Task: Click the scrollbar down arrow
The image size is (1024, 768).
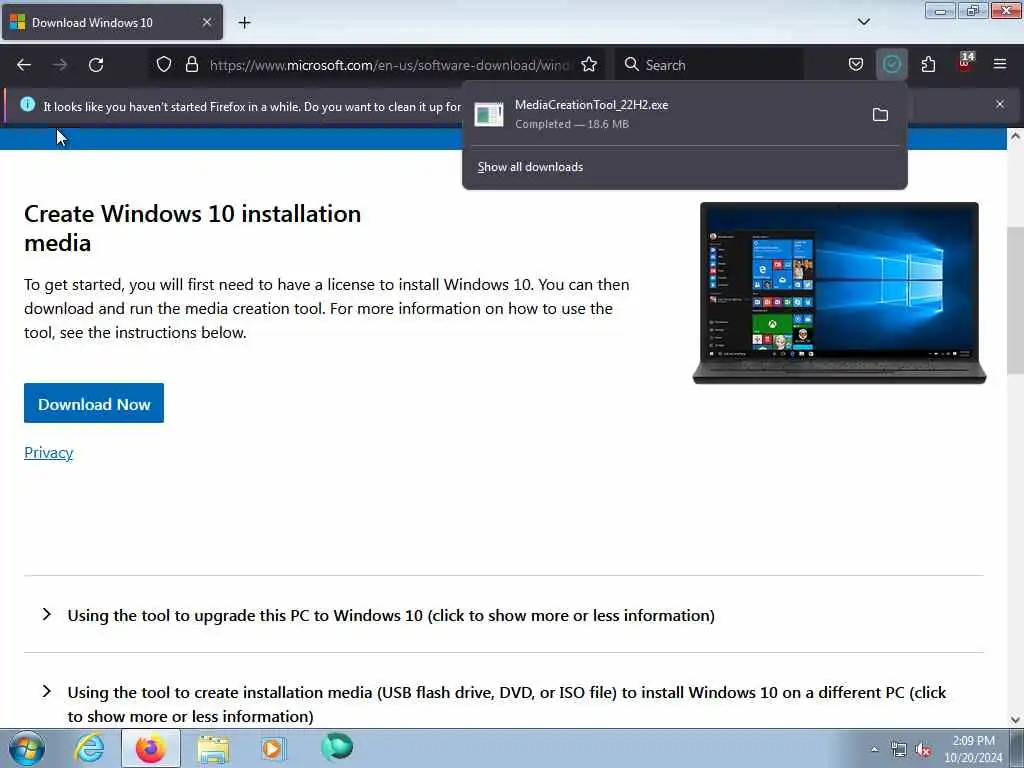Action: click(1015, 720)
